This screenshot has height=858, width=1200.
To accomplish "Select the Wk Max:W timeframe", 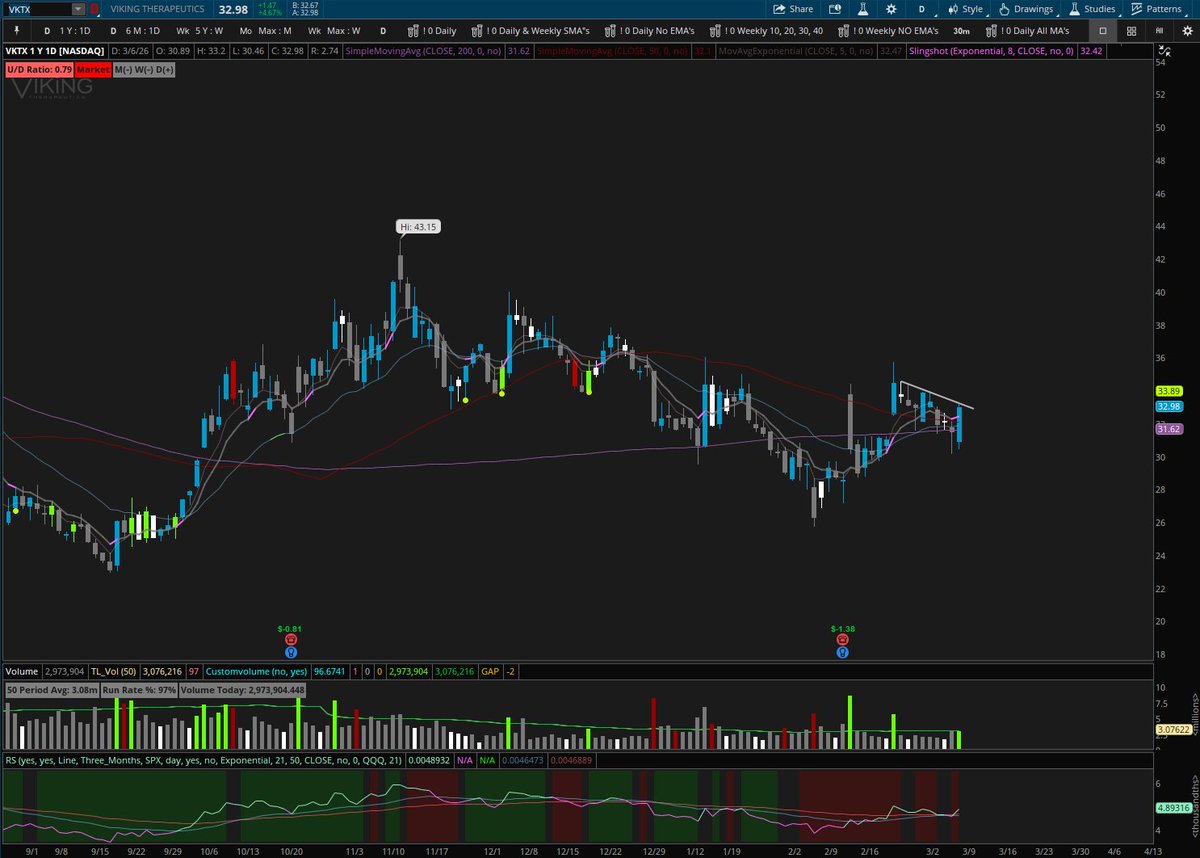I will point(335,31).
